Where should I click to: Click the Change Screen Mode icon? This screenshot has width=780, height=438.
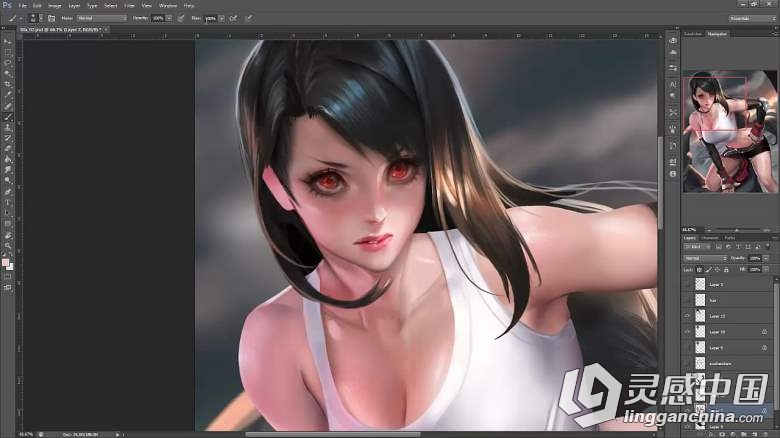(x=7, y=288)
